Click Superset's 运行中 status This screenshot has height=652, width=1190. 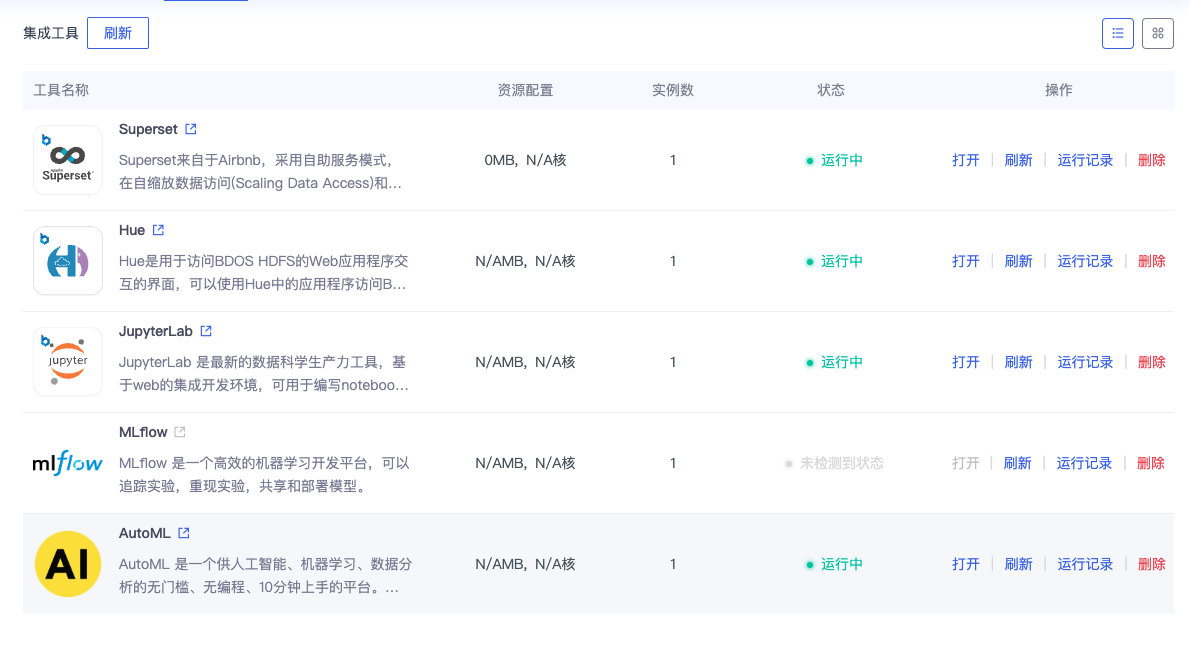(x=834, y=160)
